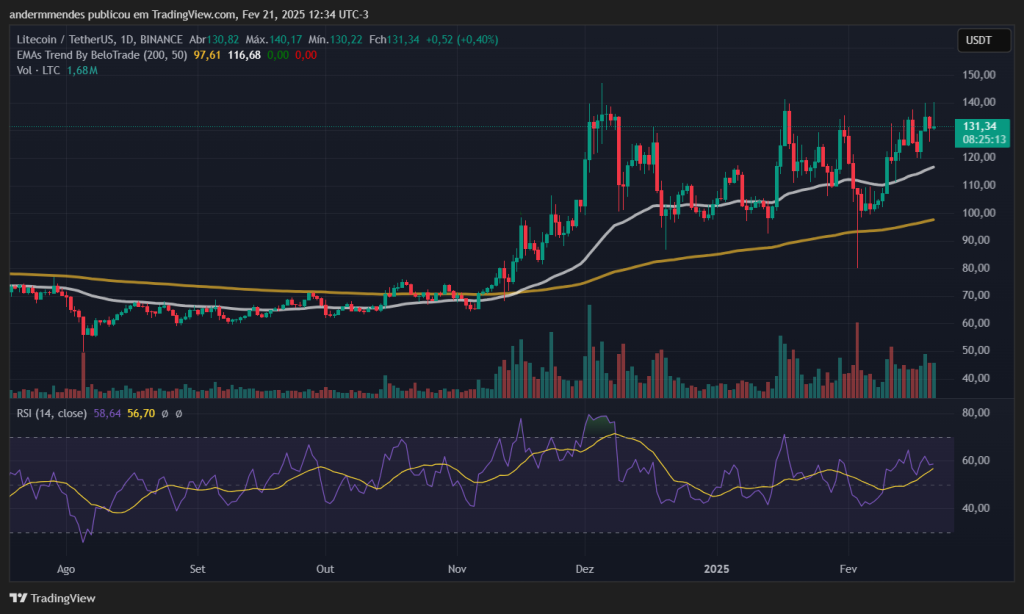Click the Out month label on time axis
Viewport: 1024px width, 614px height.
click(325, 569)
